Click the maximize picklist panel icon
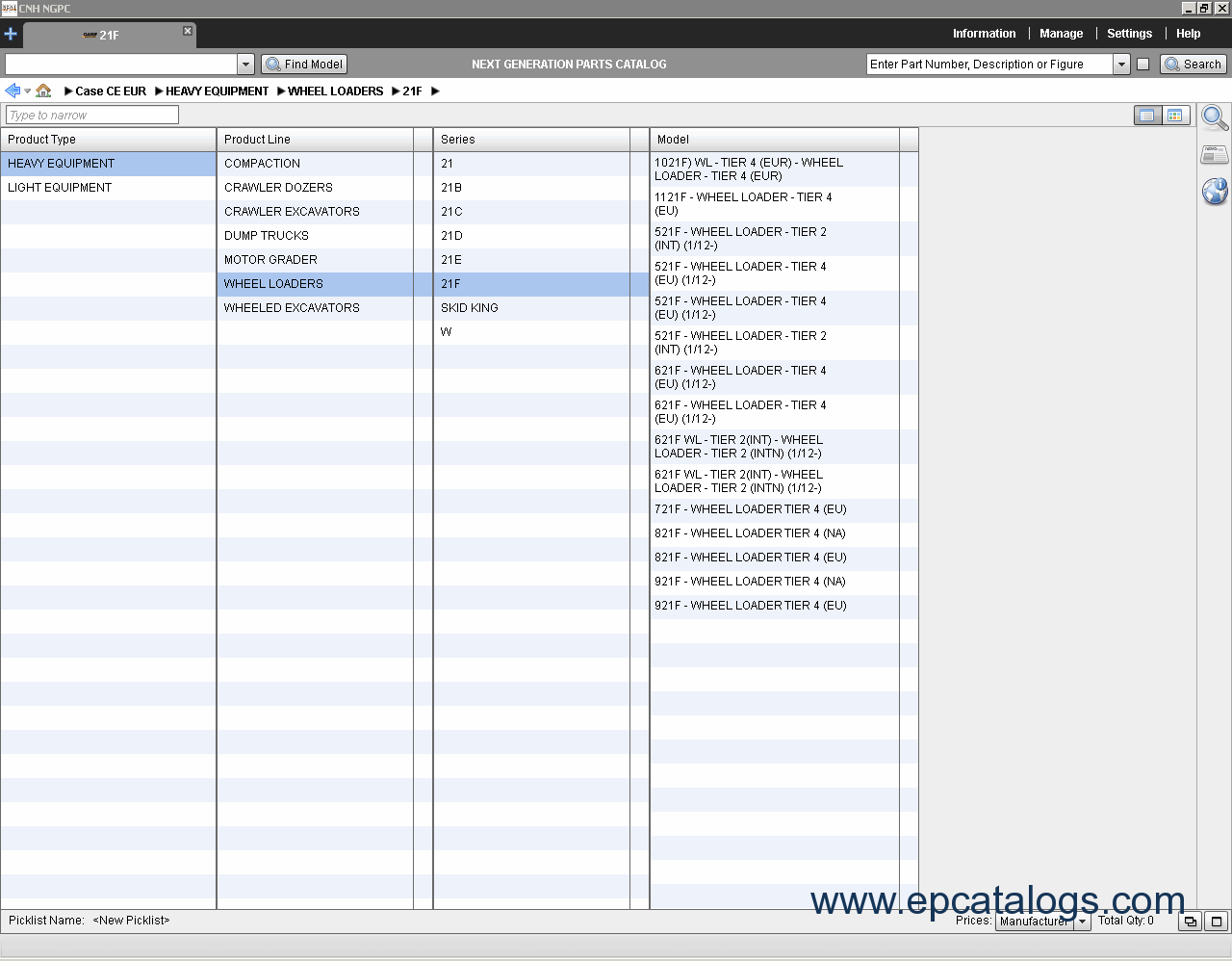 1216,922
